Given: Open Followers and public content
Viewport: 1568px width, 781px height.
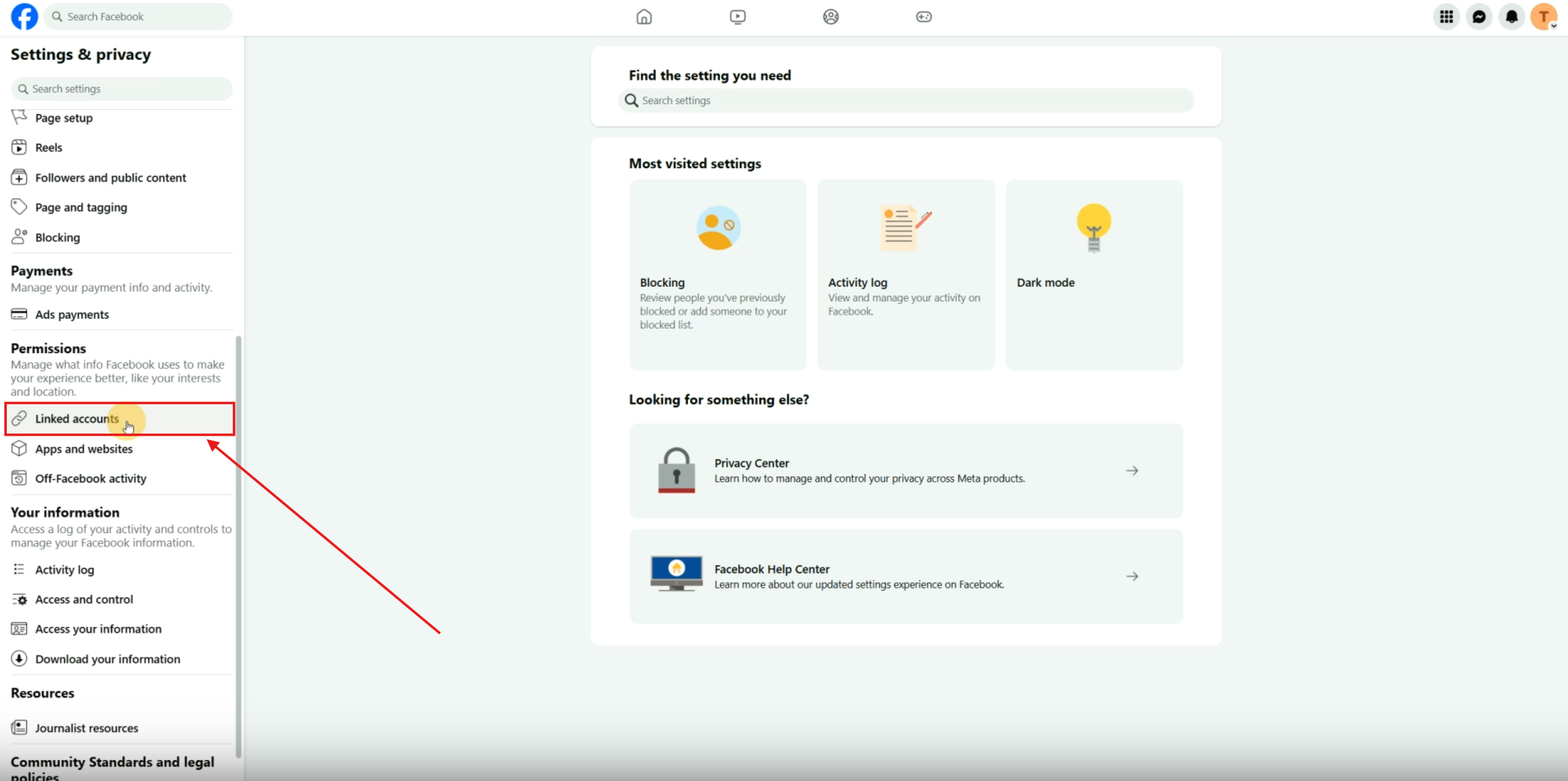Looking at the screenshot, I should click(x=121, y=178).
